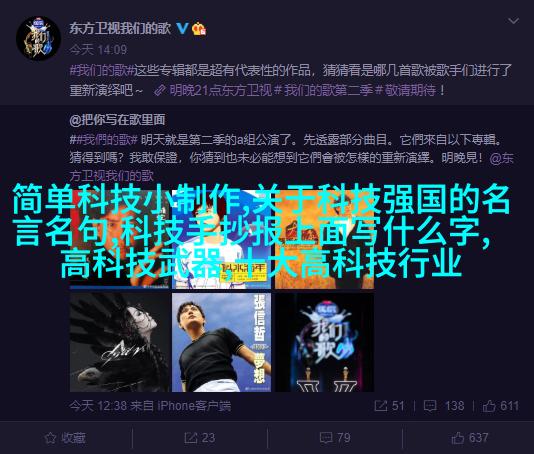
Task: Click the 今天 14:09 timestamp
Action: (98, 50)
